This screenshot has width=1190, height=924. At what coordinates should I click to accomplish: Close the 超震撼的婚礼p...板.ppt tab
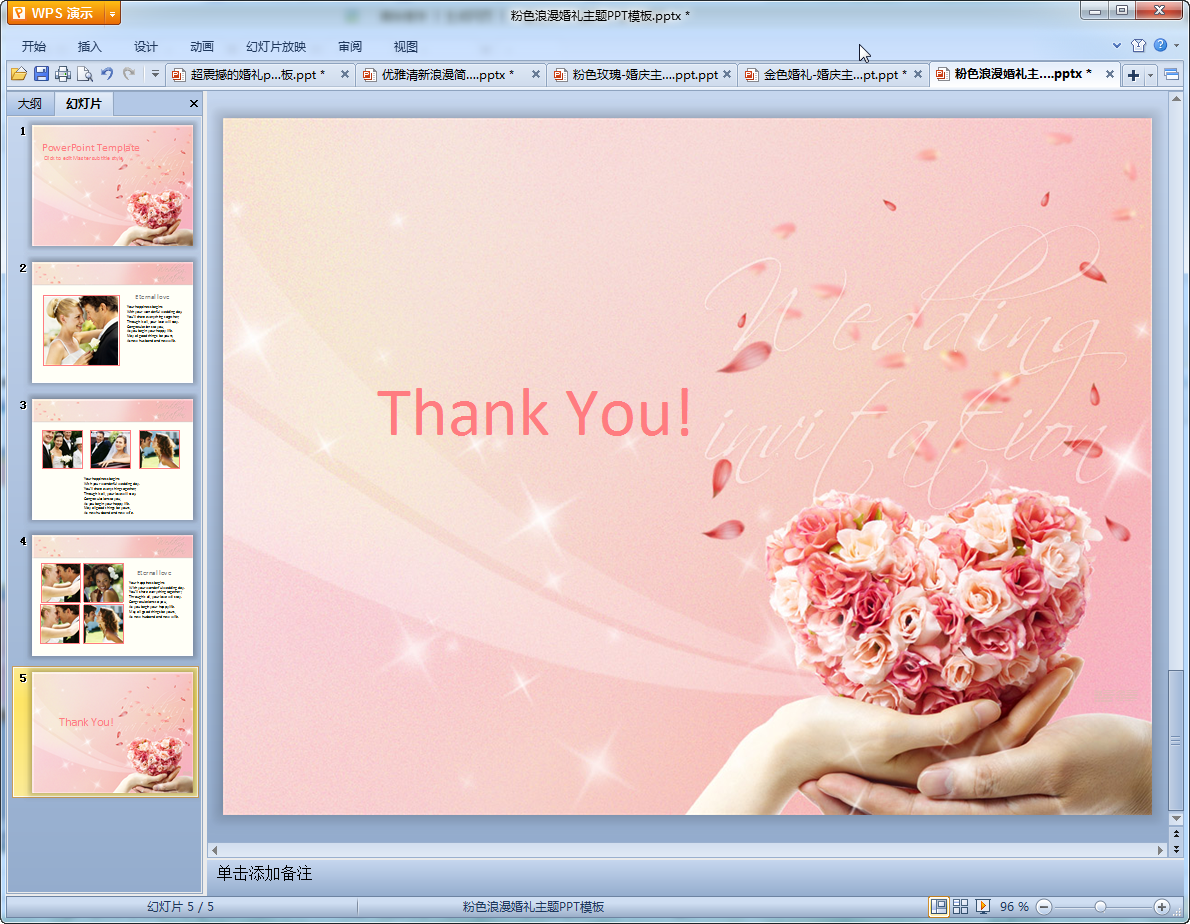pyautogui.click(x=345, y=74)
